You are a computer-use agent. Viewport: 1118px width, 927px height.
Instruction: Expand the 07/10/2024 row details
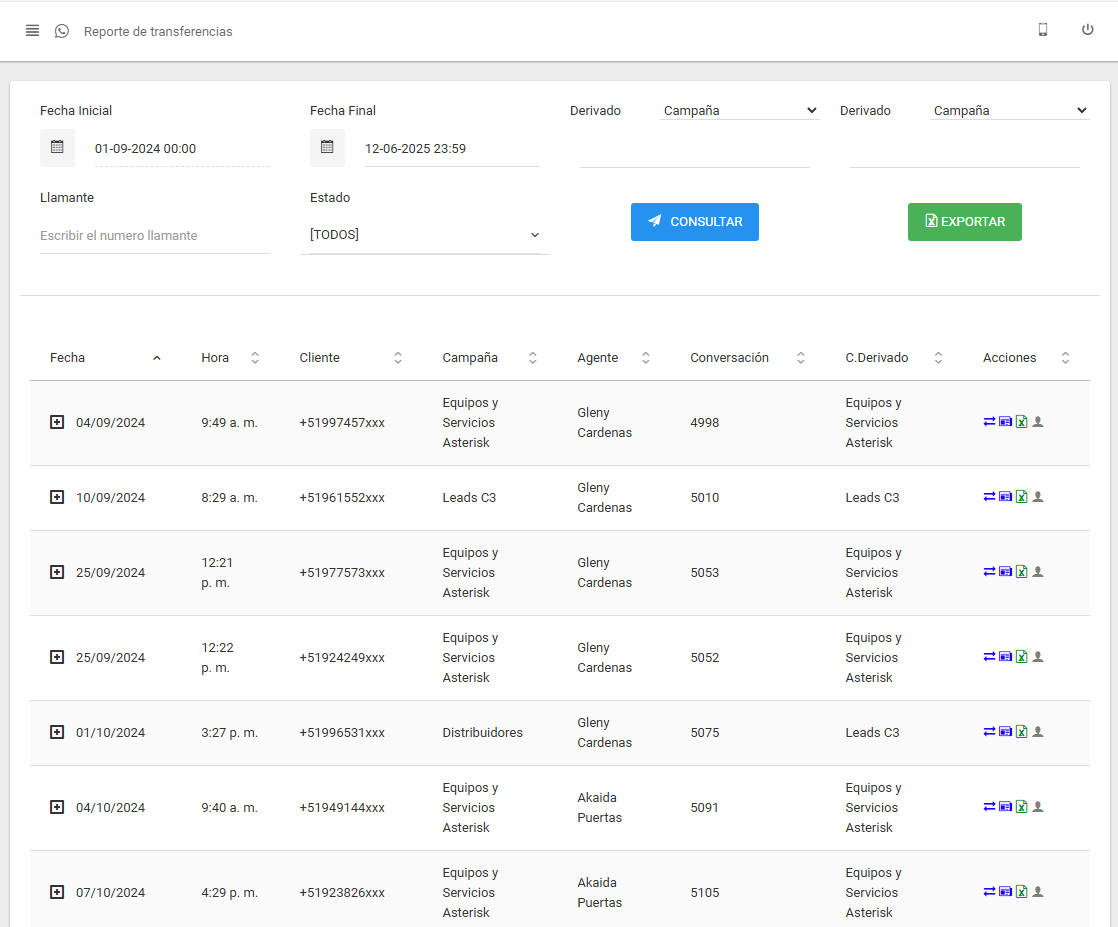57,892
